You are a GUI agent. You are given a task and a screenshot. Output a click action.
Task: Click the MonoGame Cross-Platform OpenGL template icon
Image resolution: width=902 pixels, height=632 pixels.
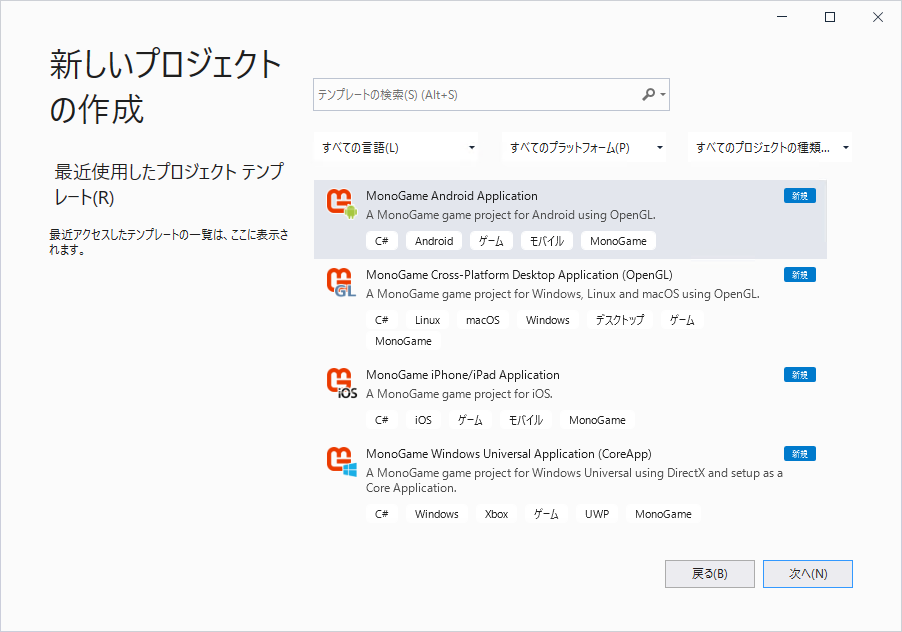coord(342,283)
